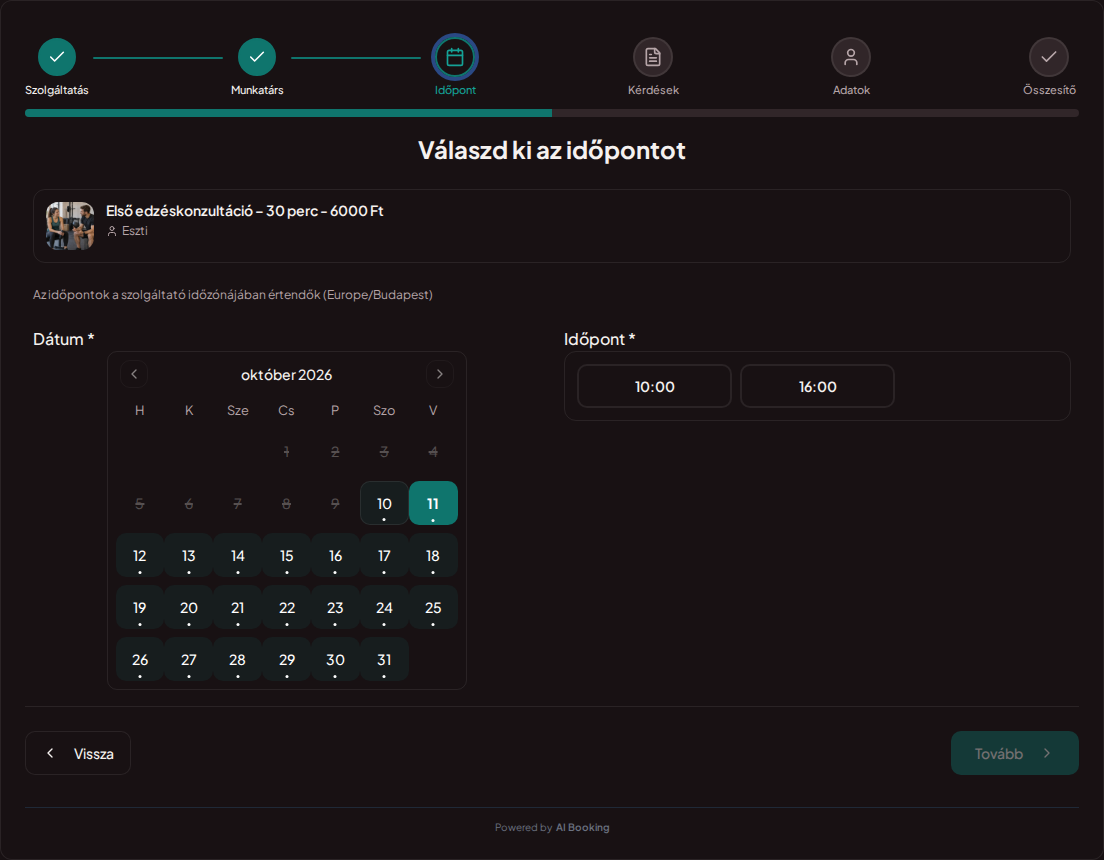Image resolution: width=1104 pixels, height=860 pixels.
Task: Go to next month in calendar
Action: tap(439, 374)
